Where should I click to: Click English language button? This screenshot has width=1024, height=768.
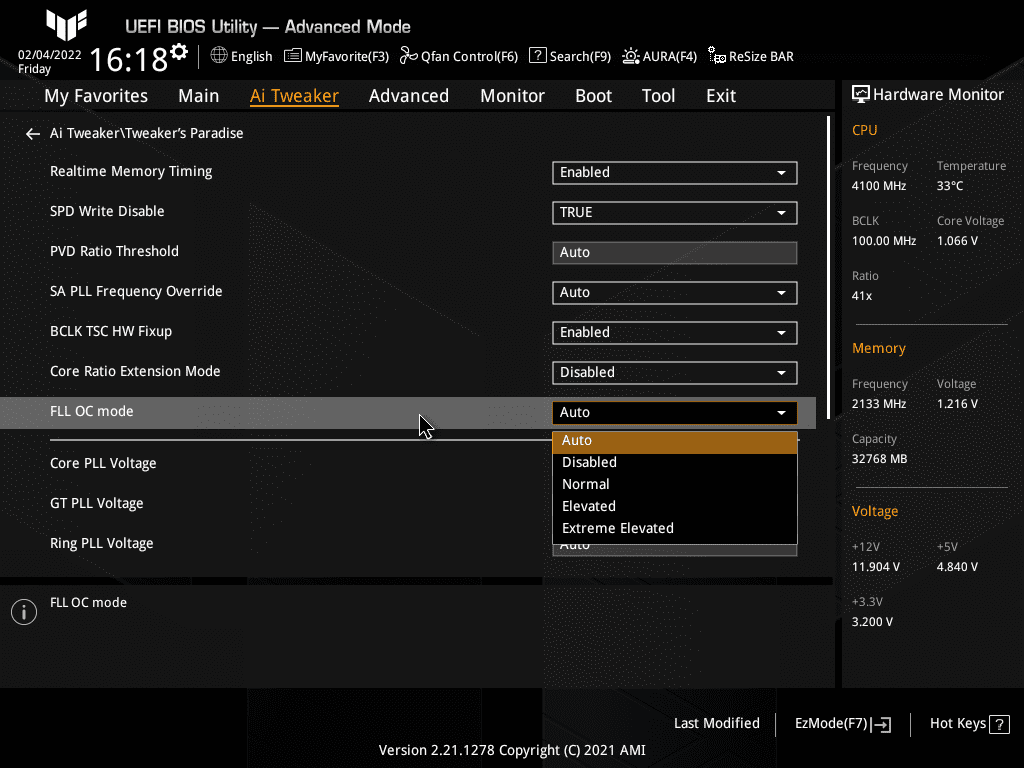click(241, 56)
